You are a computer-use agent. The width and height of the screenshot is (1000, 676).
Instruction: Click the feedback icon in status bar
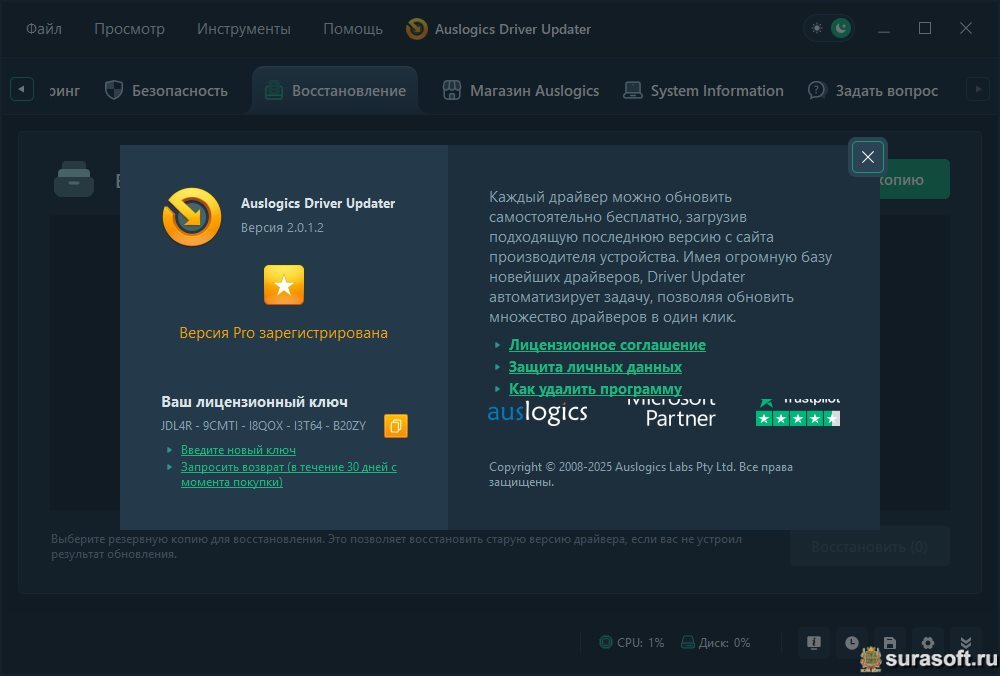coord(813,643)
